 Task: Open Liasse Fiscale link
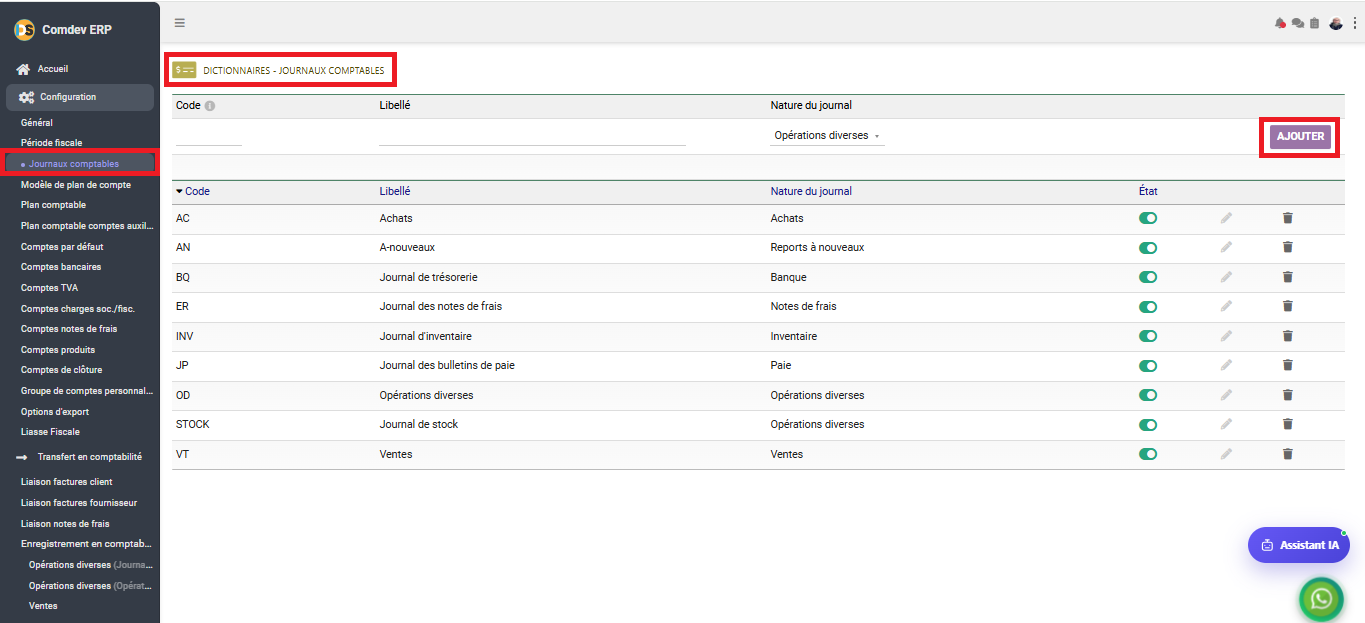[x=50, y=432]
